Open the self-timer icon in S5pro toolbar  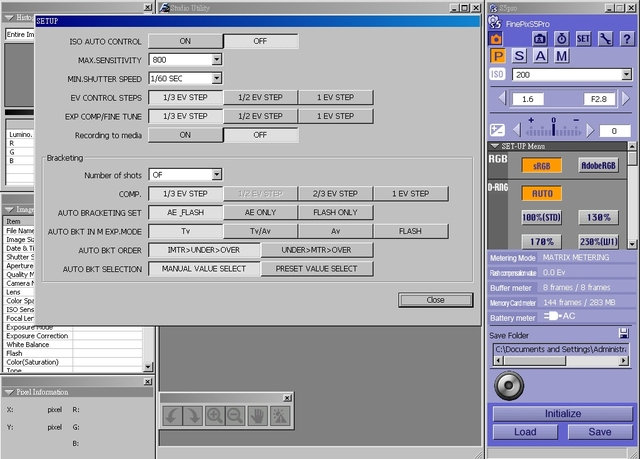562,39
